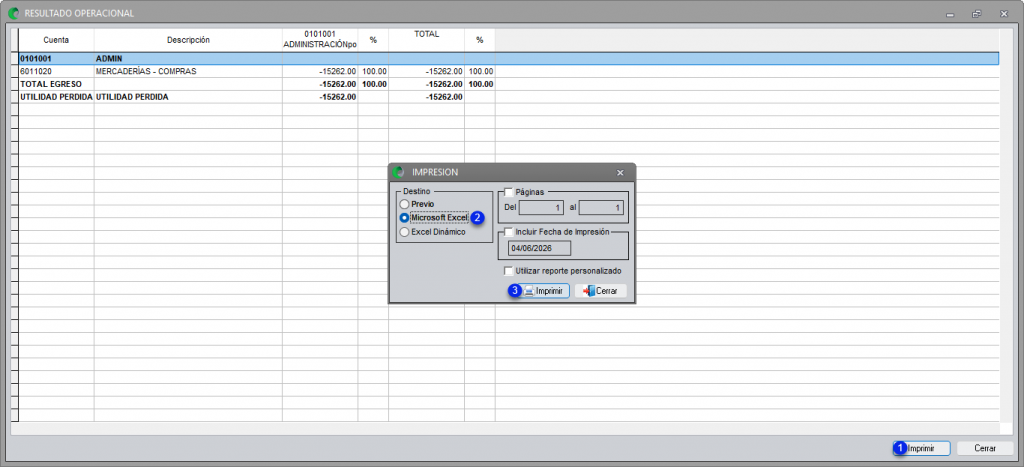The height and width of the screenshot is (467, 1024).
Task: Select the Previo destination radio button
Action: (x=405, y=204)
